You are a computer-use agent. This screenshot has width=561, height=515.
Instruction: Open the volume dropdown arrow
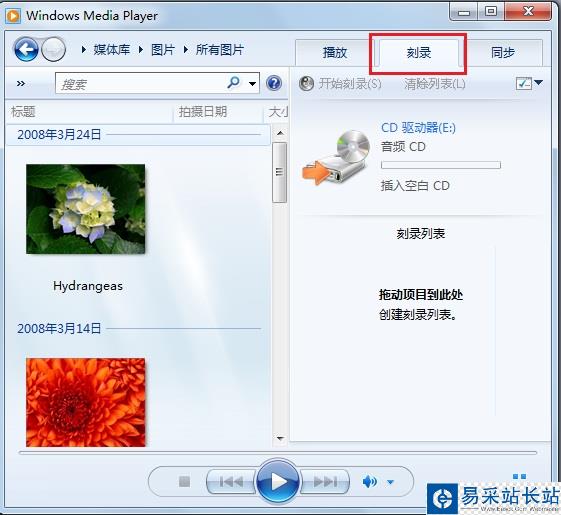[391, 482]
